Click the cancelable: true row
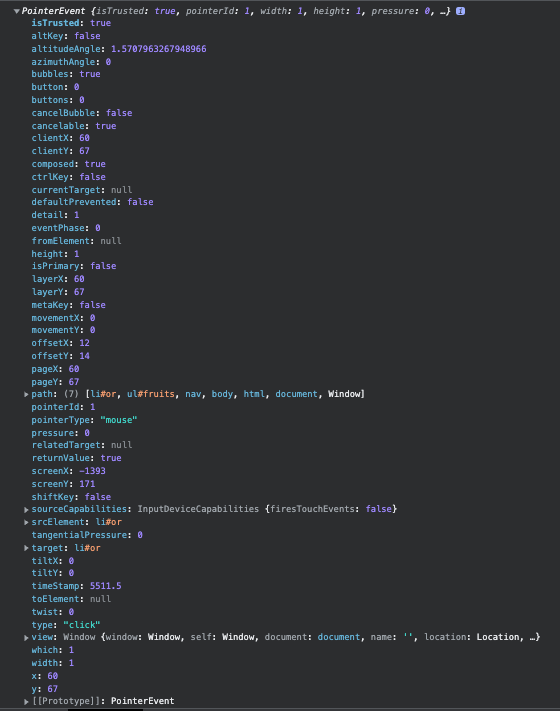 coord(74,126)
